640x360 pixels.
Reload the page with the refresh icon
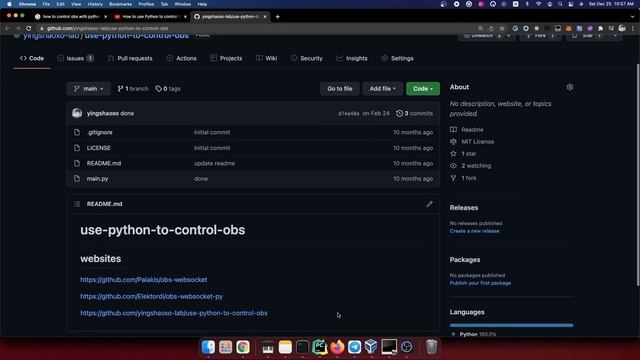(29, 28)
